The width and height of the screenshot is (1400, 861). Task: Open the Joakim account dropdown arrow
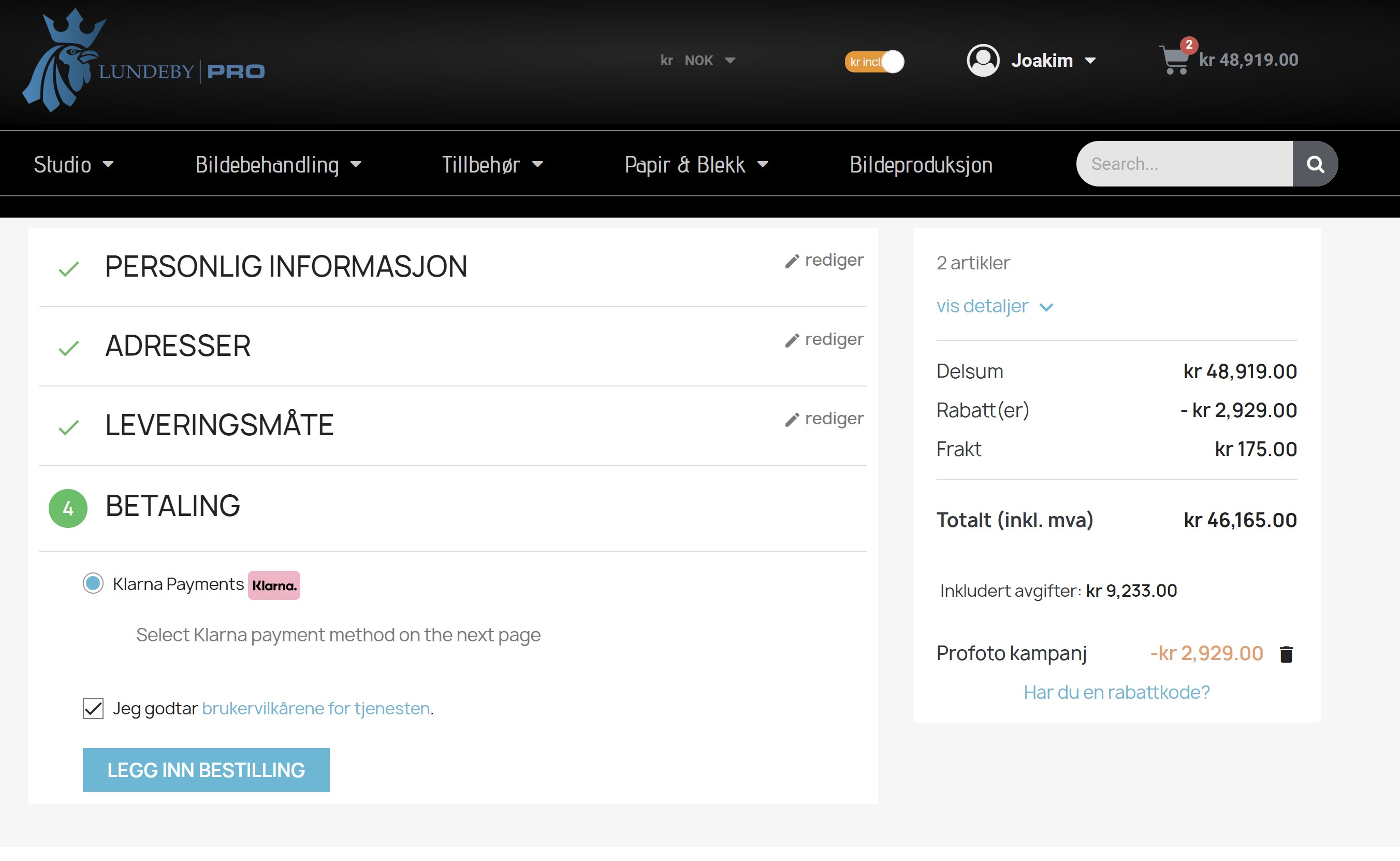click(x=1090, y=61)
